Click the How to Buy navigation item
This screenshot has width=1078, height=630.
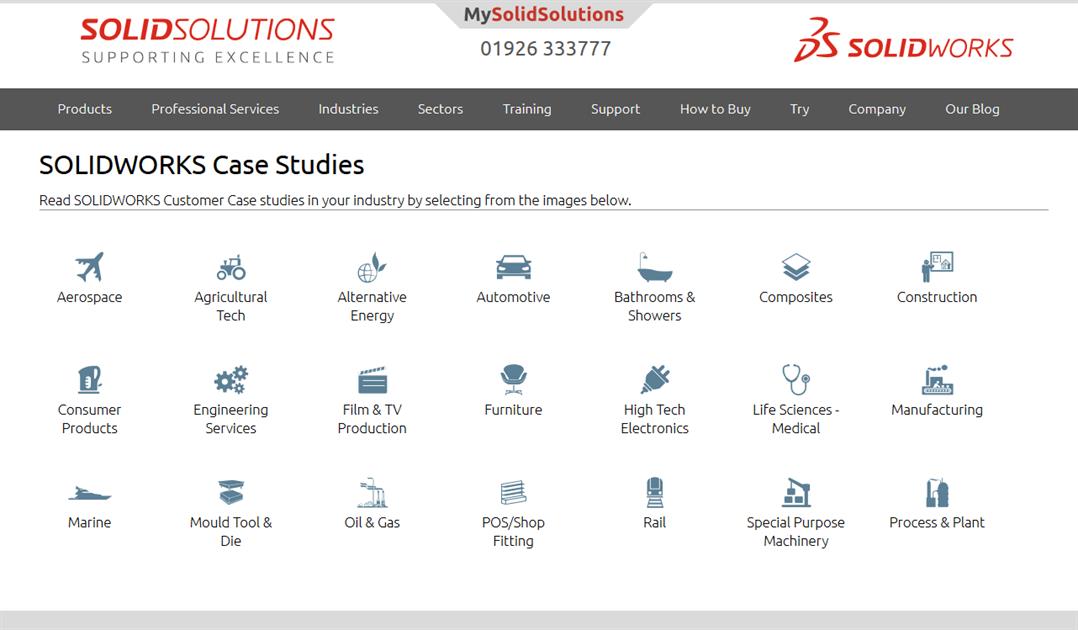click(x=714, y=109)
